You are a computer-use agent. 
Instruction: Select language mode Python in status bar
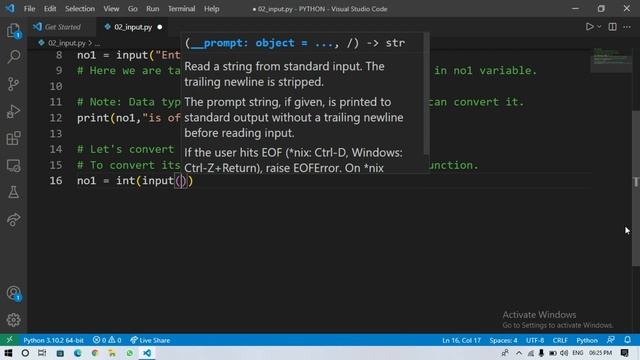(587, 340)
